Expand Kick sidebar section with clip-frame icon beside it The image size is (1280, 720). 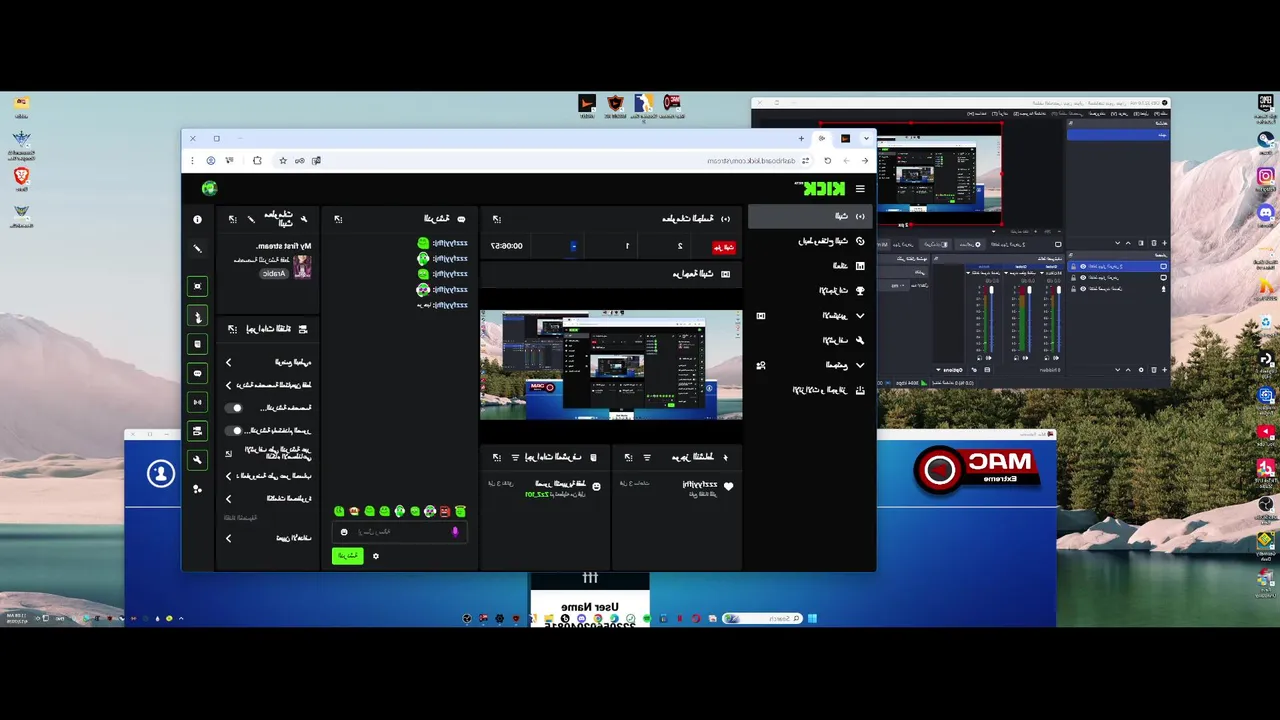coord(809,316)
